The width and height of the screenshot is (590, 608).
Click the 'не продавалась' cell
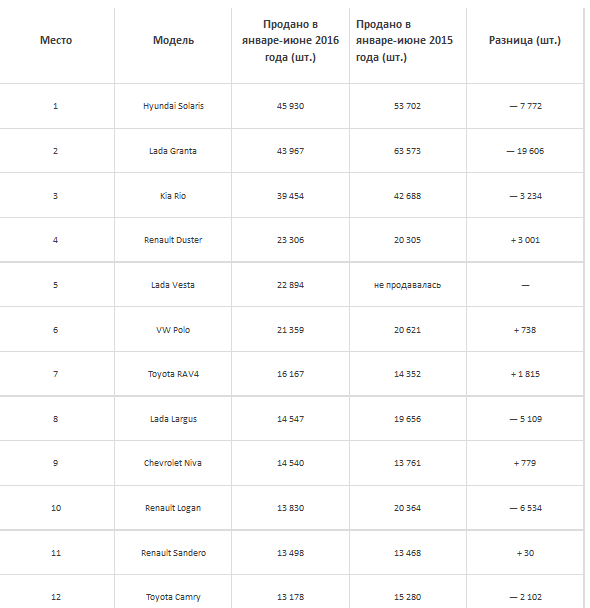(x=407, y=285)
